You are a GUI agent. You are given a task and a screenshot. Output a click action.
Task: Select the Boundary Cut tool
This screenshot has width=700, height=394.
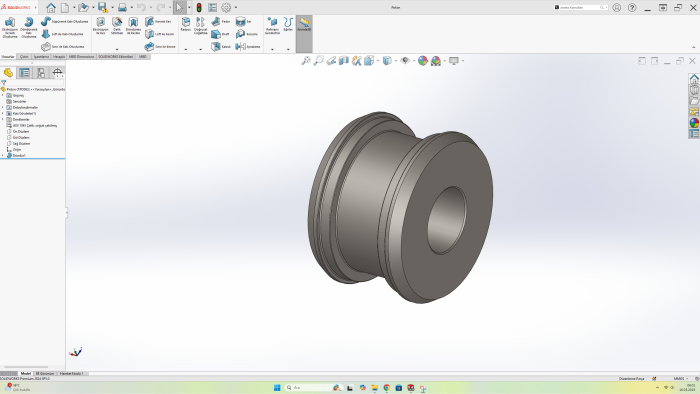(x=160, y=46)
